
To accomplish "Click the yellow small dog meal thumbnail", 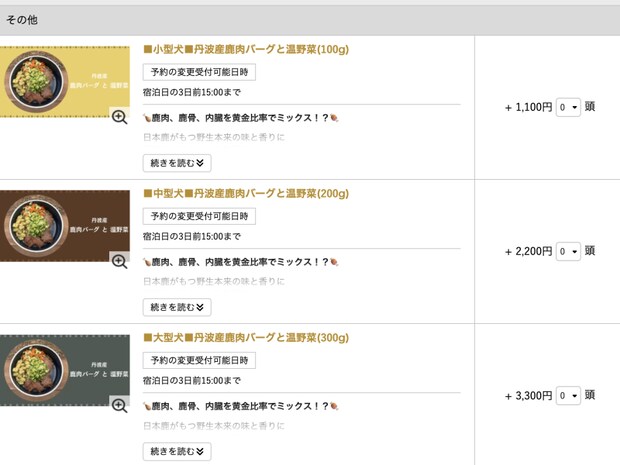I will (x=60, y=82).
